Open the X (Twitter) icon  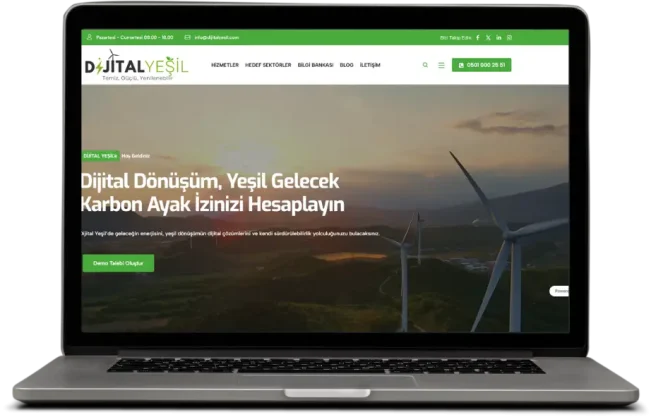click(488, 37)
